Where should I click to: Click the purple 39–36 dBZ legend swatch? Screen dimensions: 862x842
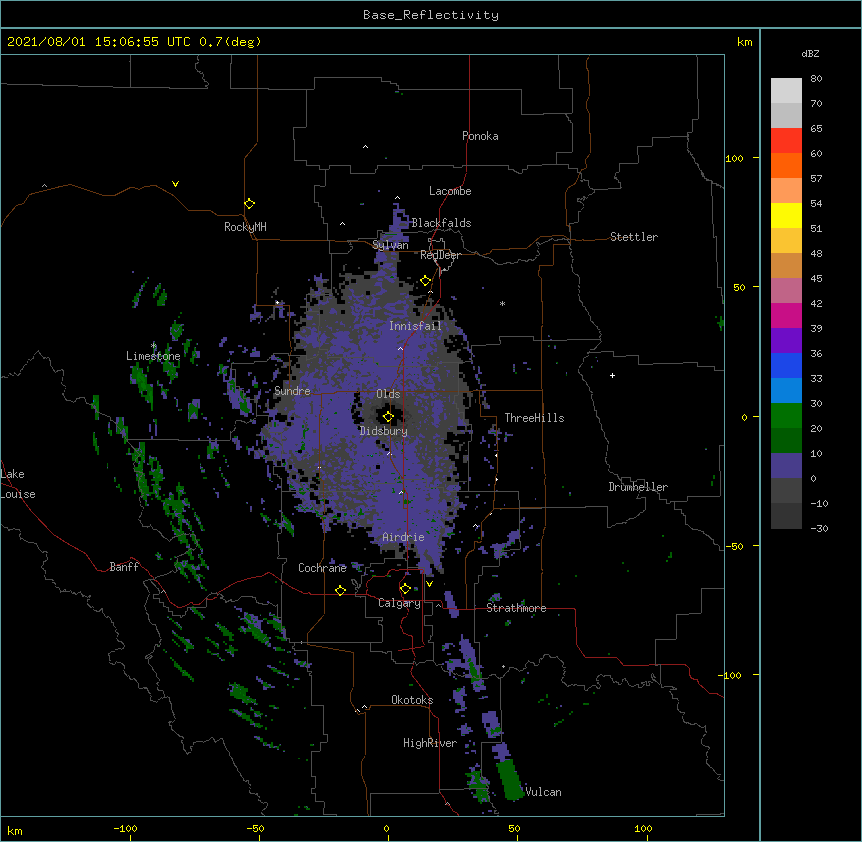point(786,341)
